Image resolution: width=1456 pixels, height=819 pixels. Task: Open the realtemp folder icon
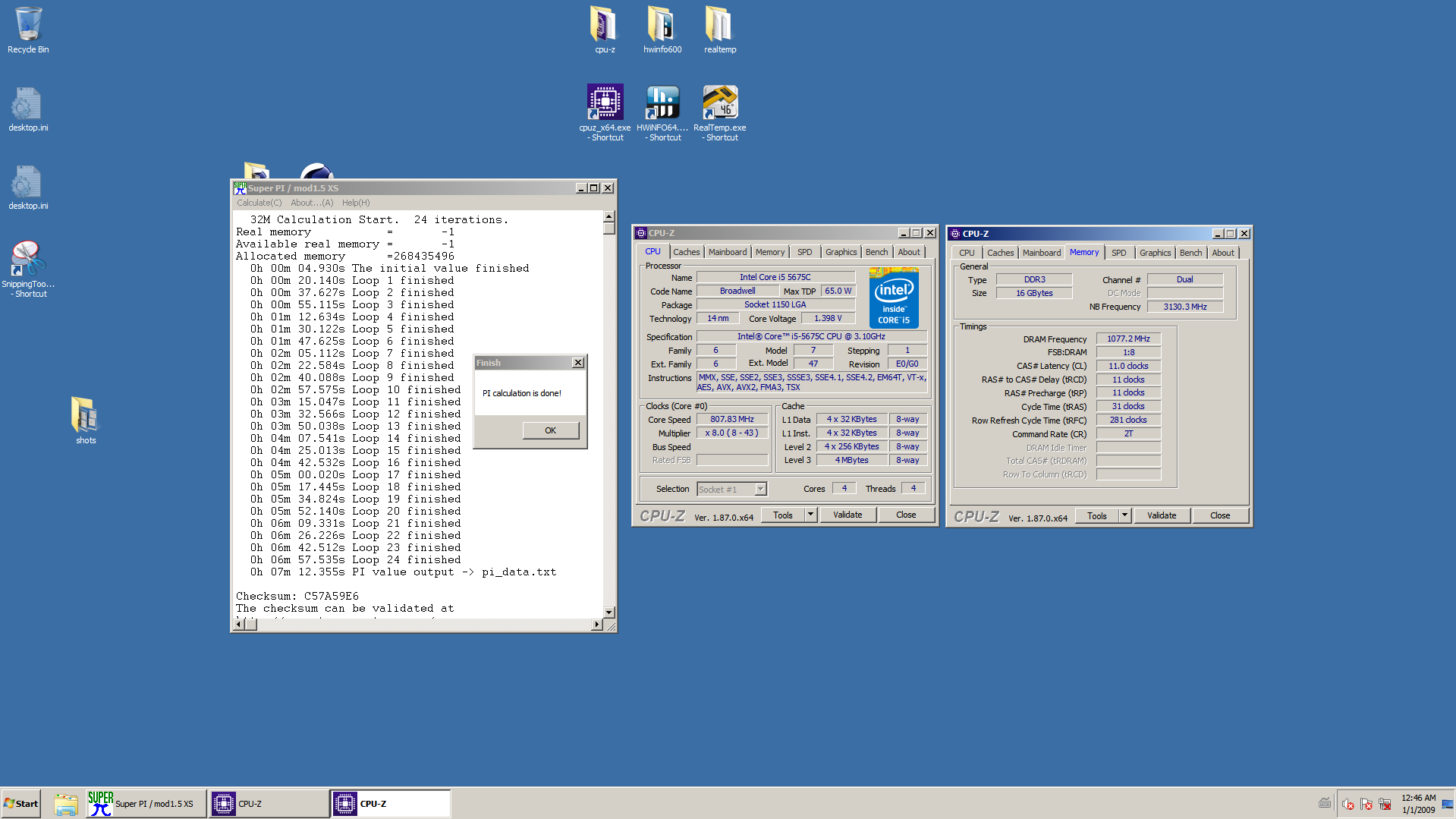coord(720,30)
